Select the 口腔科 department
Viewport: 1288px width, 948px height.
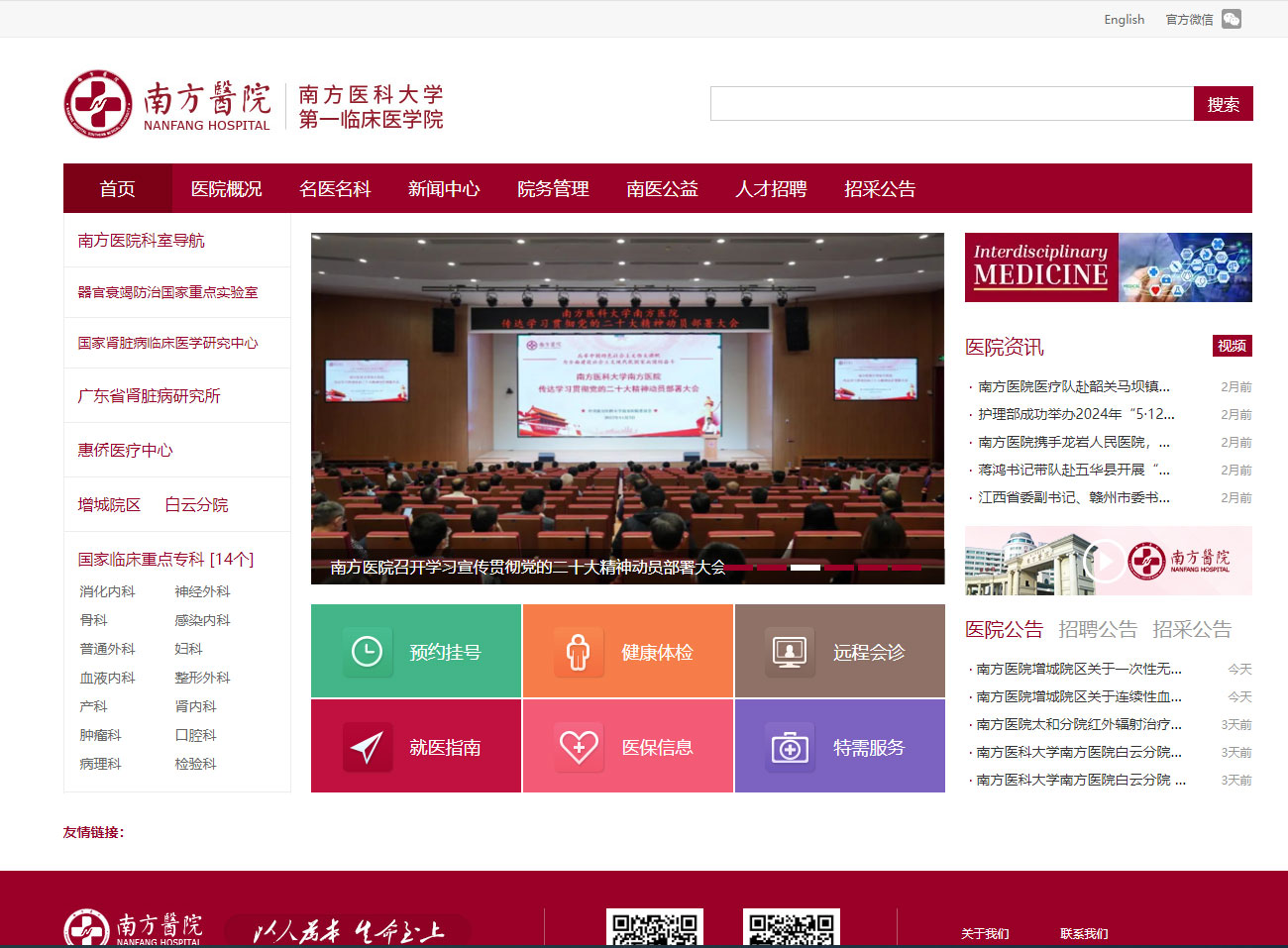tap(195, 735)
